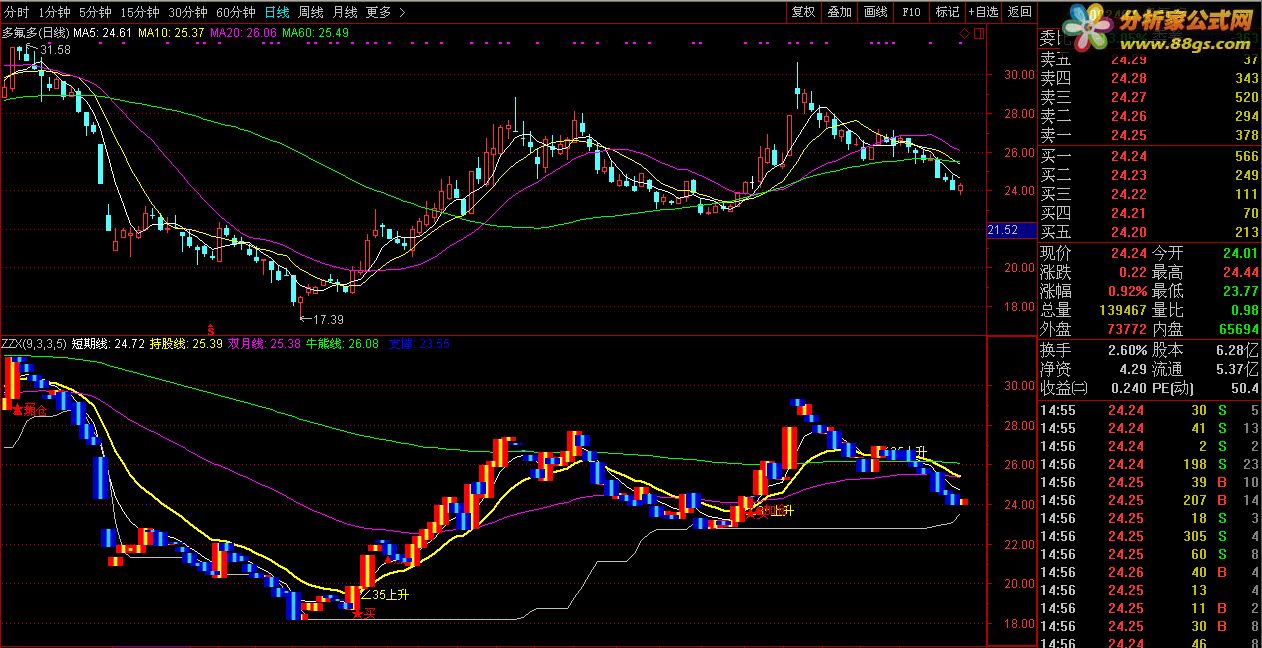
Task: Select the 买三 24.22 order row
Action: click(1150, 194)
